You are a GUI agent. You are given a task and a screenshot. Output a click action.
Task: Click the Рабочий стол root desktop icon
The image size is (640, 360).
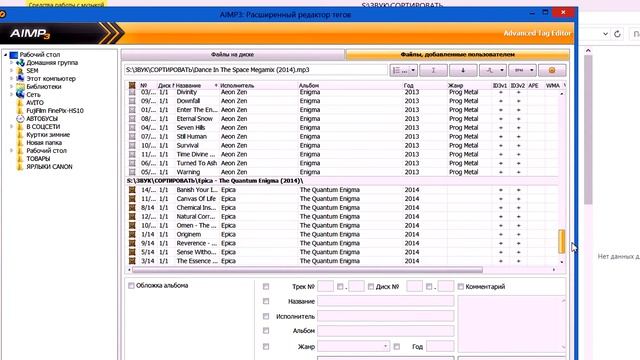point(14,55)
